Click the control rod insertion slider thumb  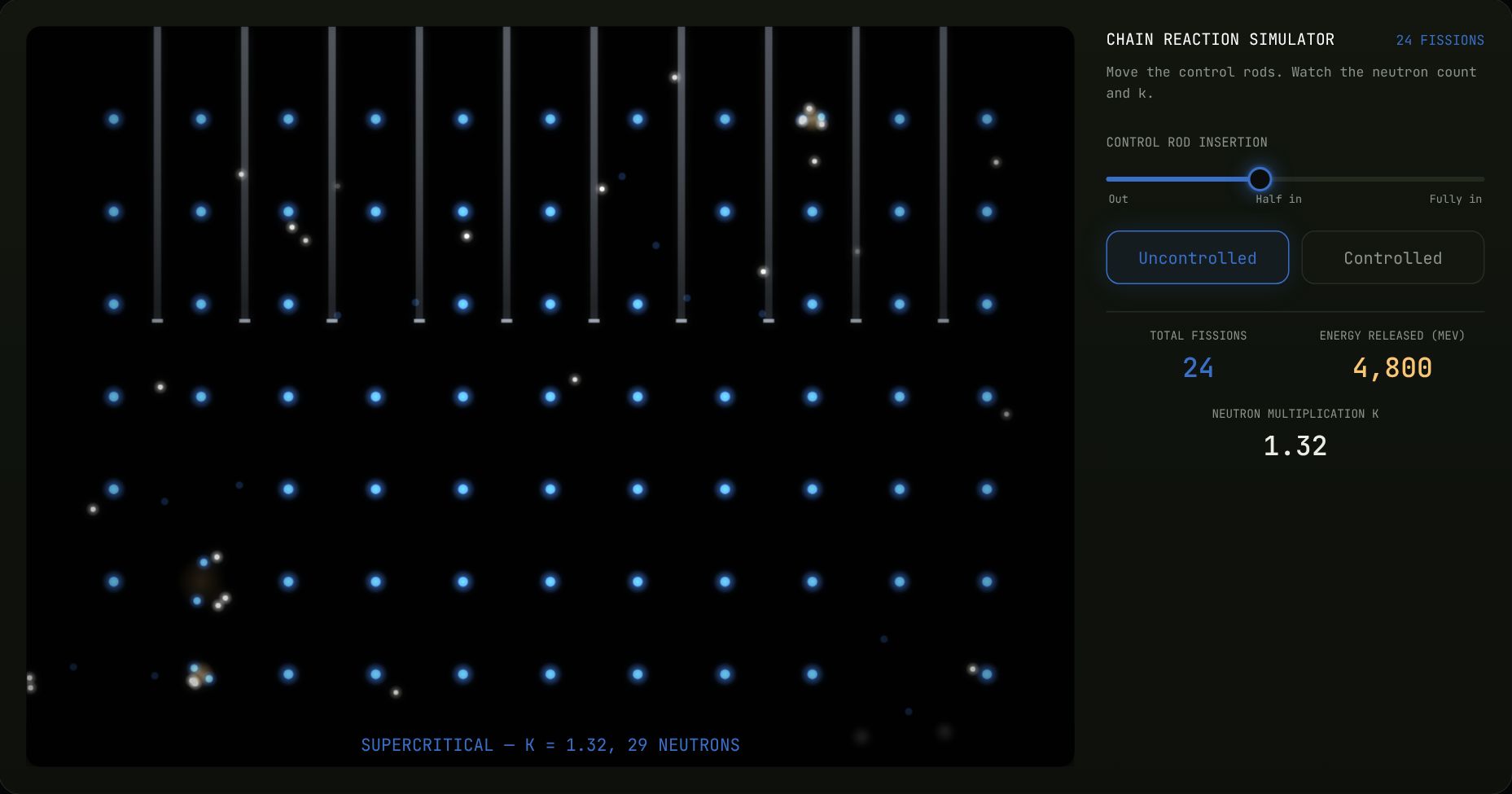point(1260,179)
